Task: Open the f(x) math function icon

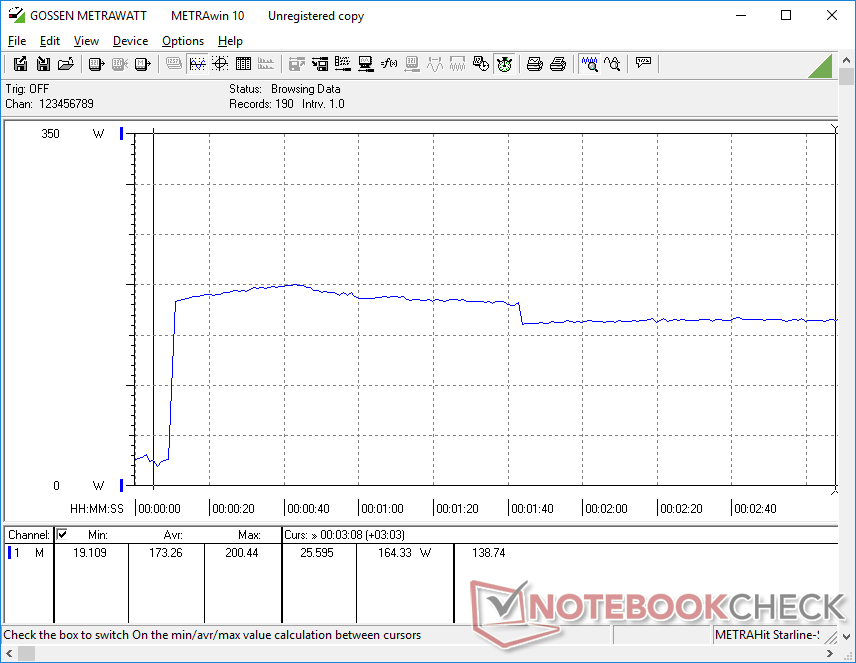Action: point(389,64)
